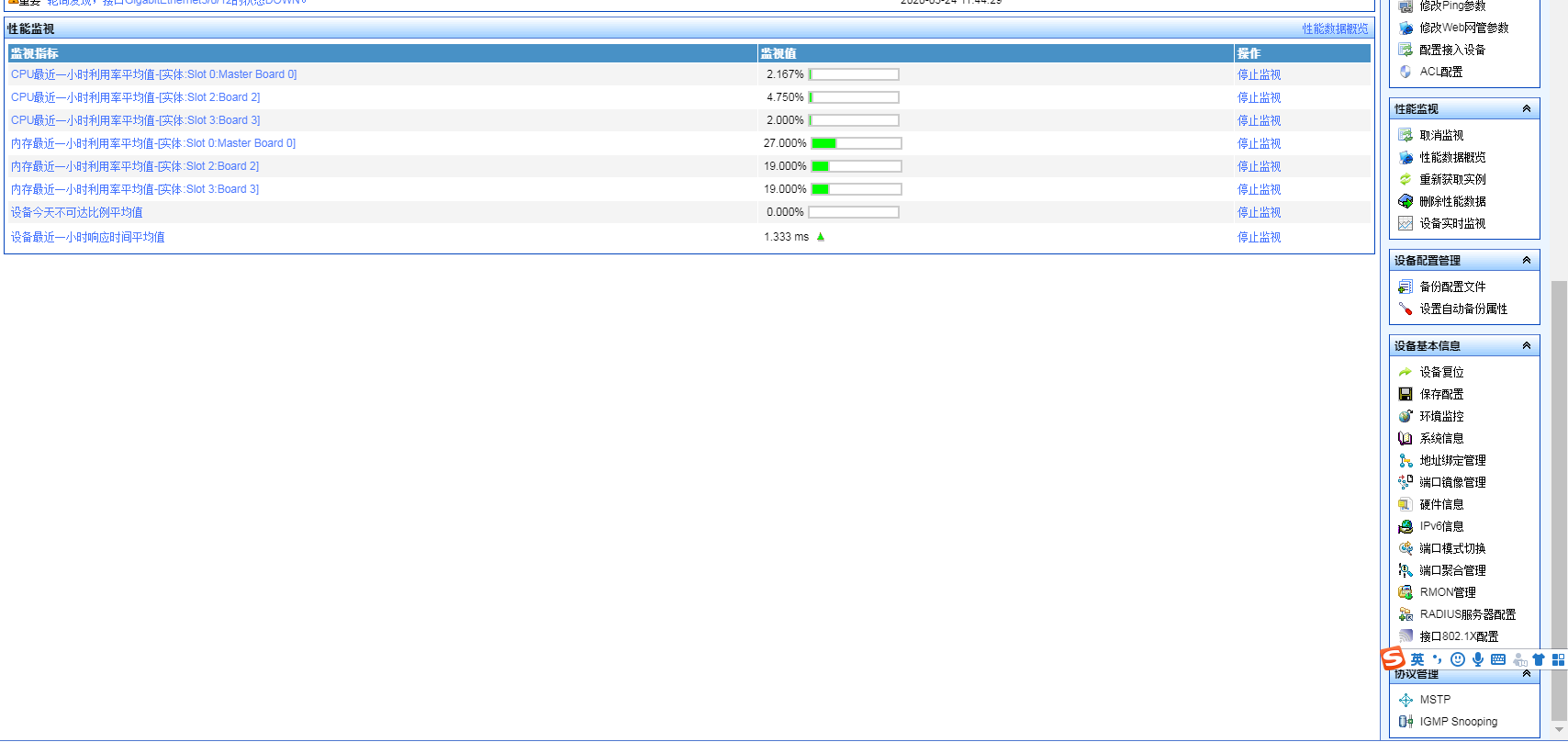Image resolution: width=1568 pixels, height=742 pixels.
Task: Click 停止监视 for 设备今天不可达比例平均值
Action: [1259, 212]
